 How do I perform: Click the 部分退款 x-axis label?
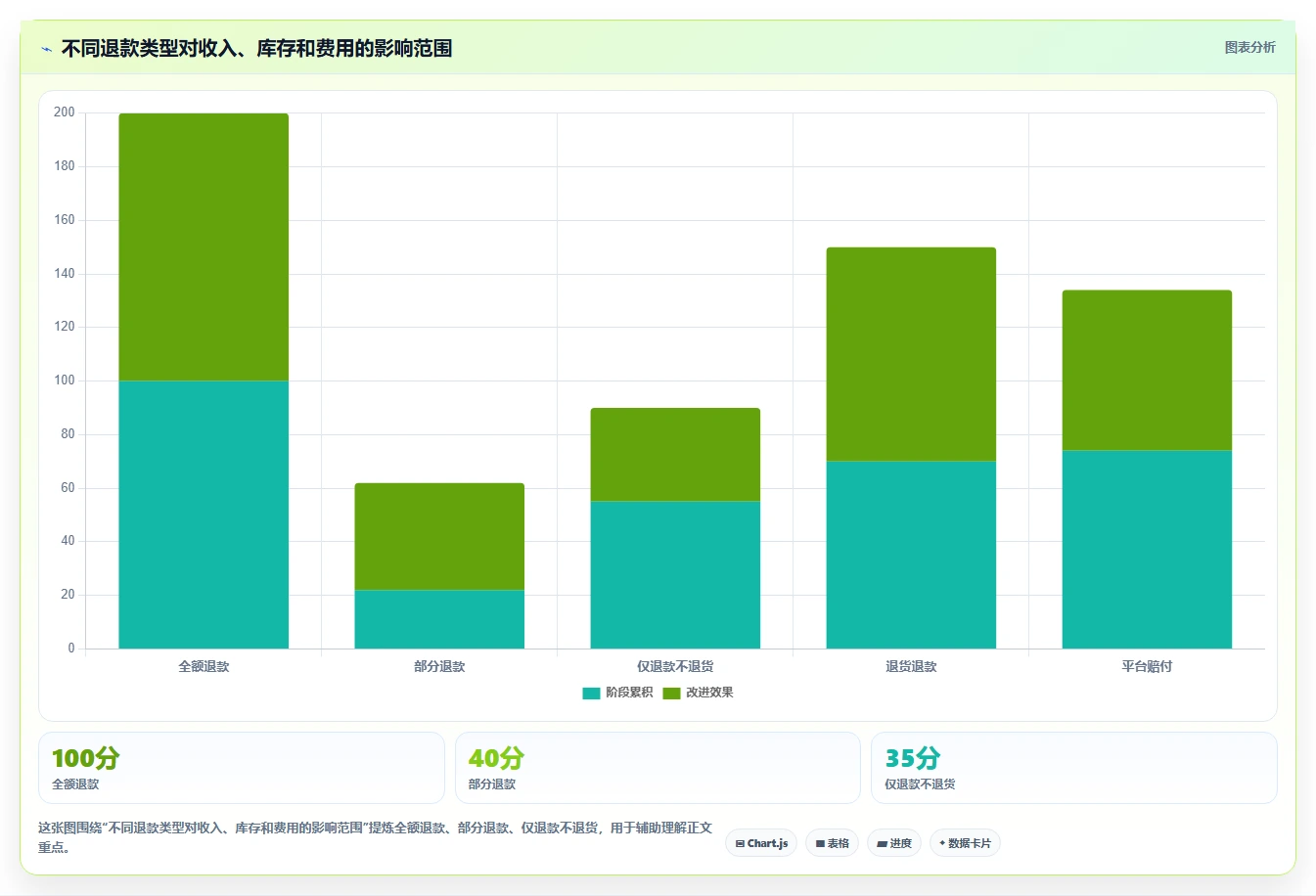(439, 666)
